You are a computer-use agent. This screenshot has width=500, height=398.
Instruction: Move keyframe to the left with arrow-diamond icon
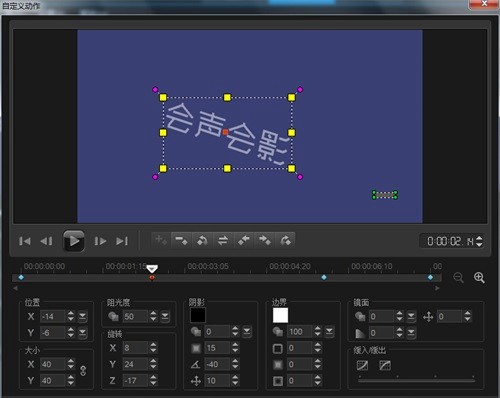[244, 240]
